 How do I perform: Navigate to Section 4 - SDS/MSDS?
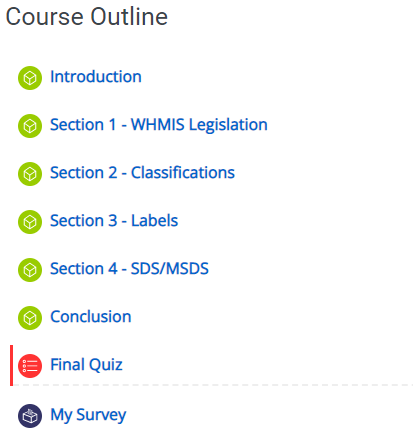point(130,269)
